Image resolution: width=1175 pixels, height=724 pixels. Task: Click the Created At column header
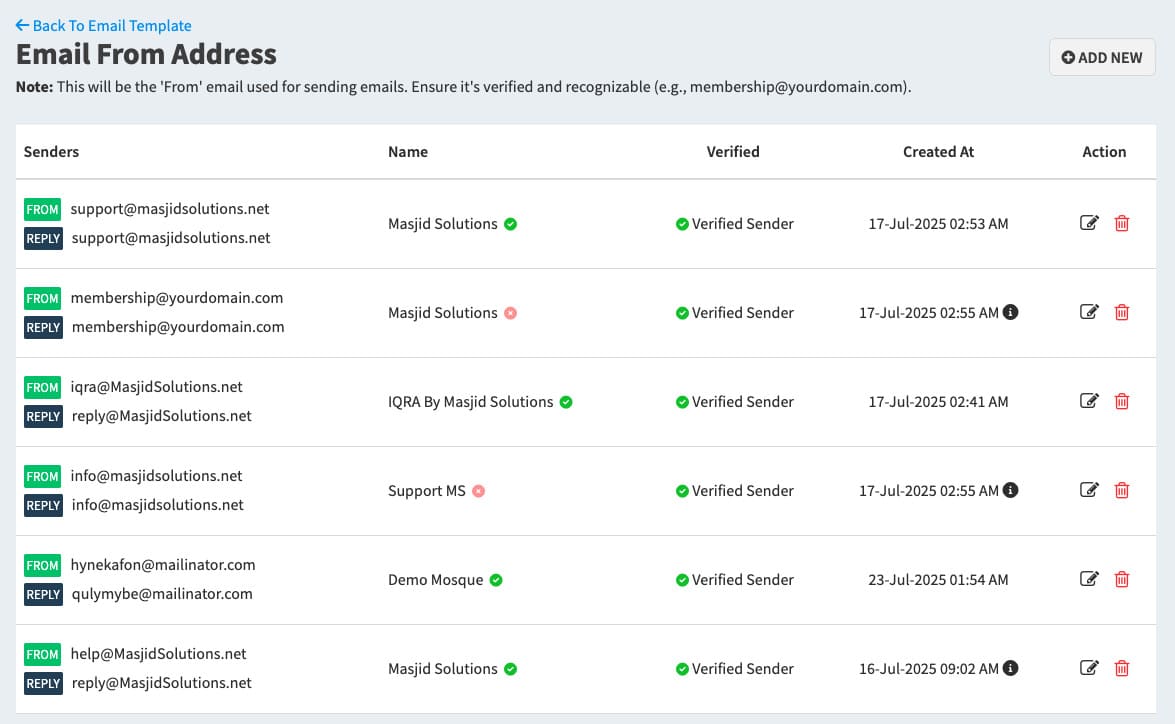[938, 151]
